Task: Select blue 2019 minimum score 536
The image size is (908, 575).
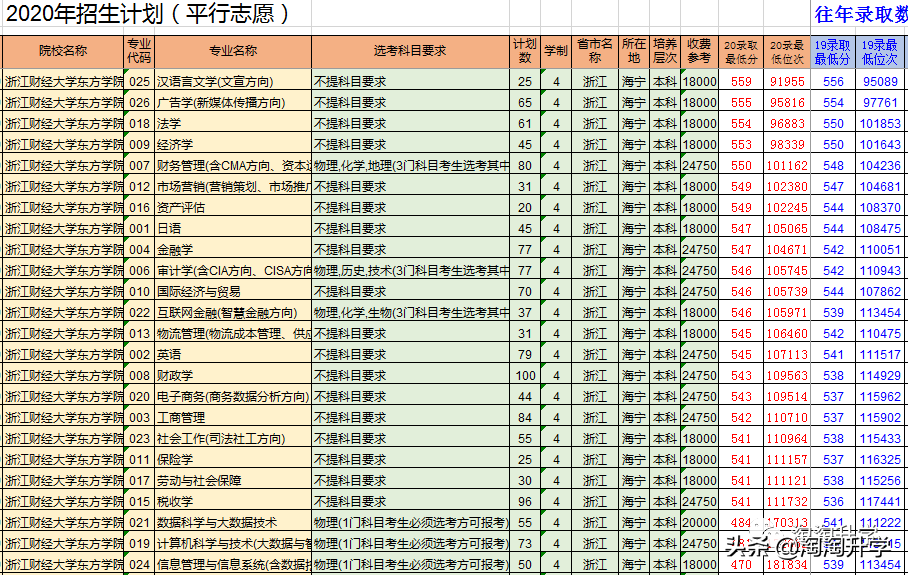Action: (833, 501)
